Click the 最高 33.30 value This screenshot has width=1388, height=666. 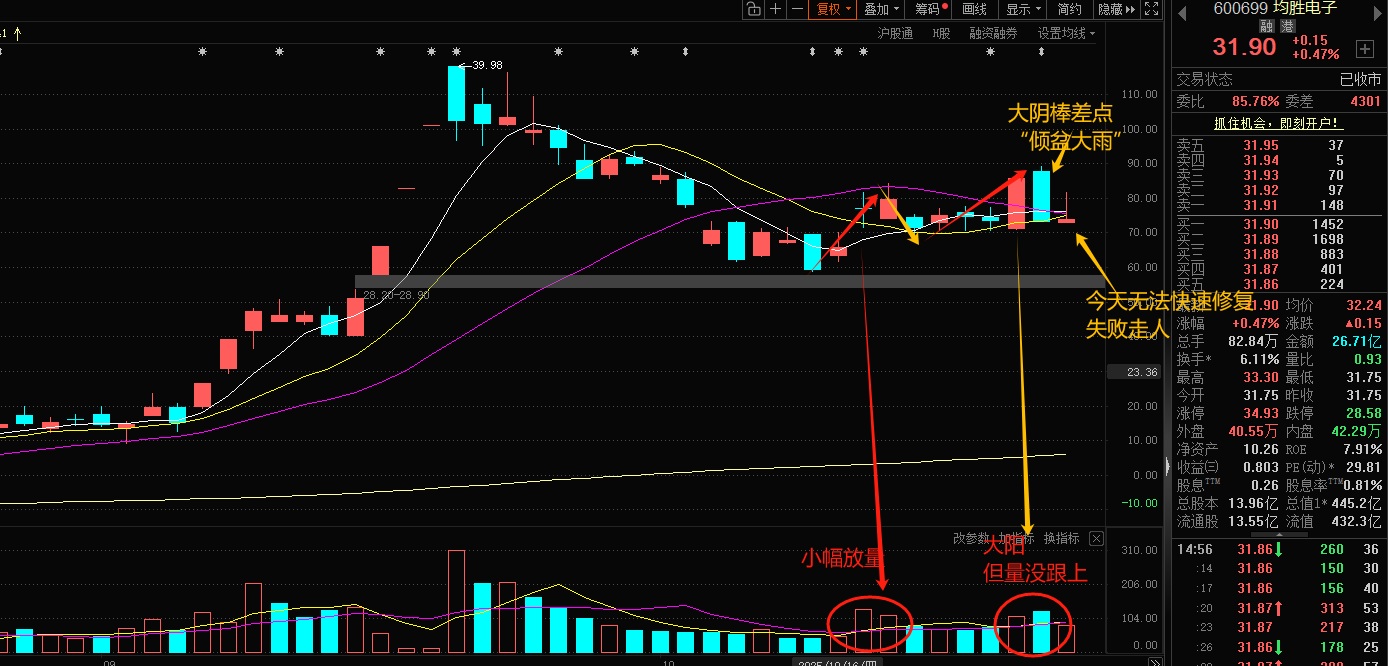(x=1260, y=377)
